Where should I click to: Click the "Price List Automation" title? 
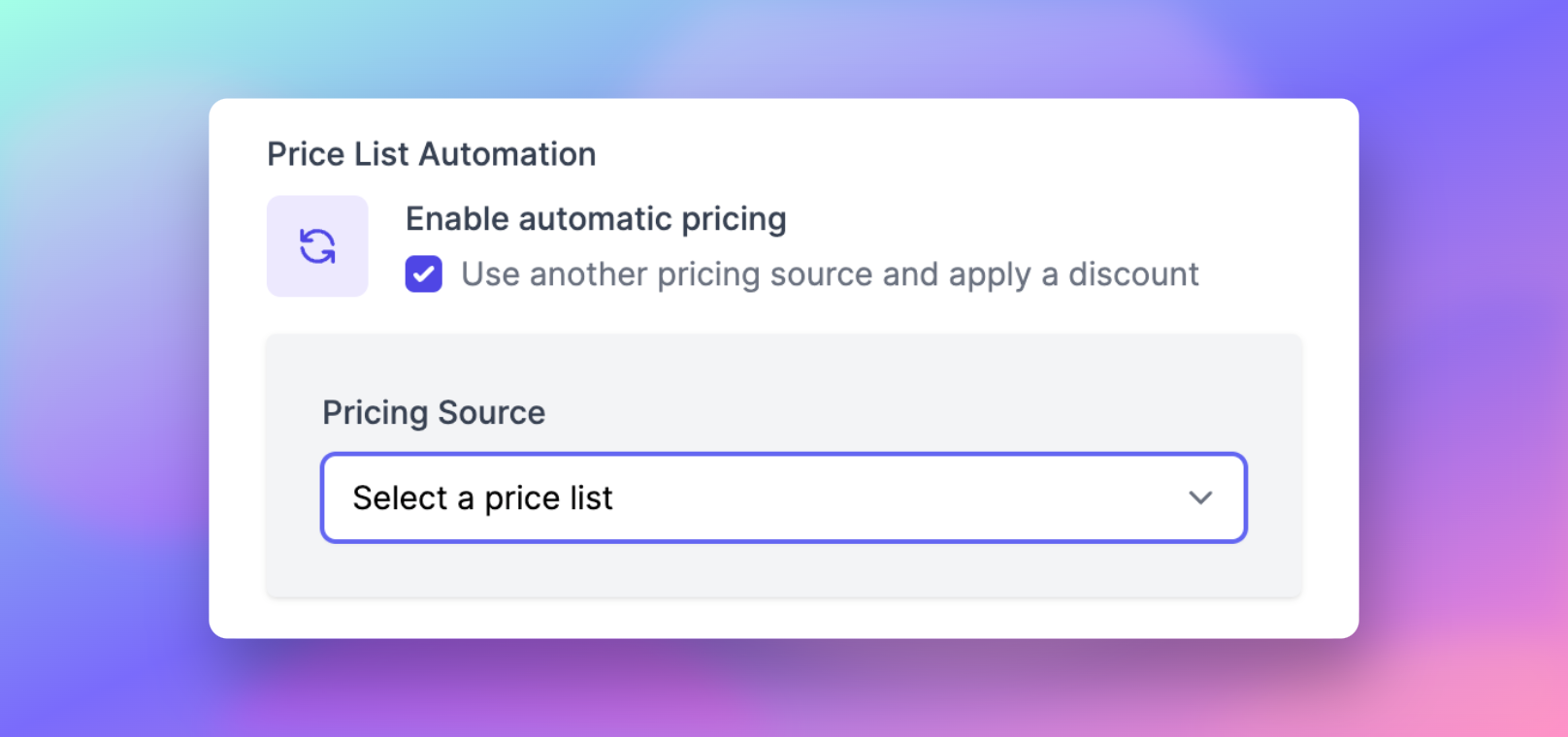[432, 154]
